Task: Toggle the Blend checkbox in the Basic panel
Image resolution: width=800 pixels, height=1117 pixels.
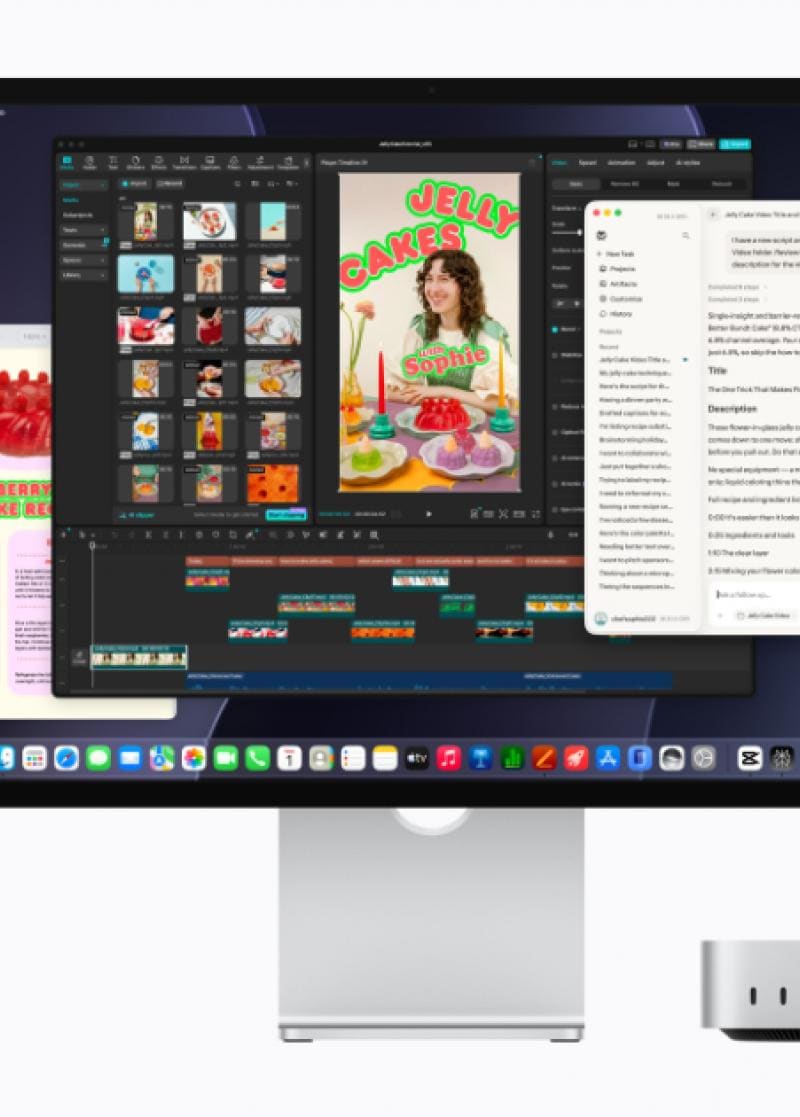Action: click(555, 329)
